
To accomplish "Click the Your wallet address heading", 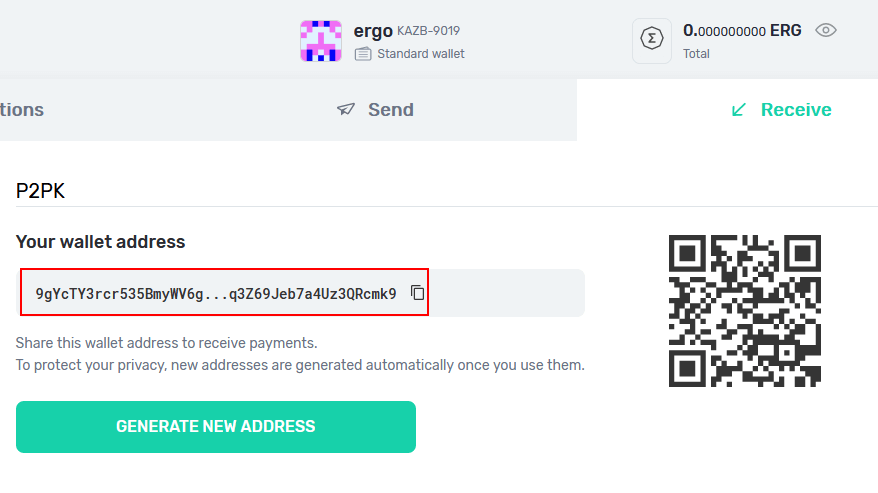I will coord(100,242).
